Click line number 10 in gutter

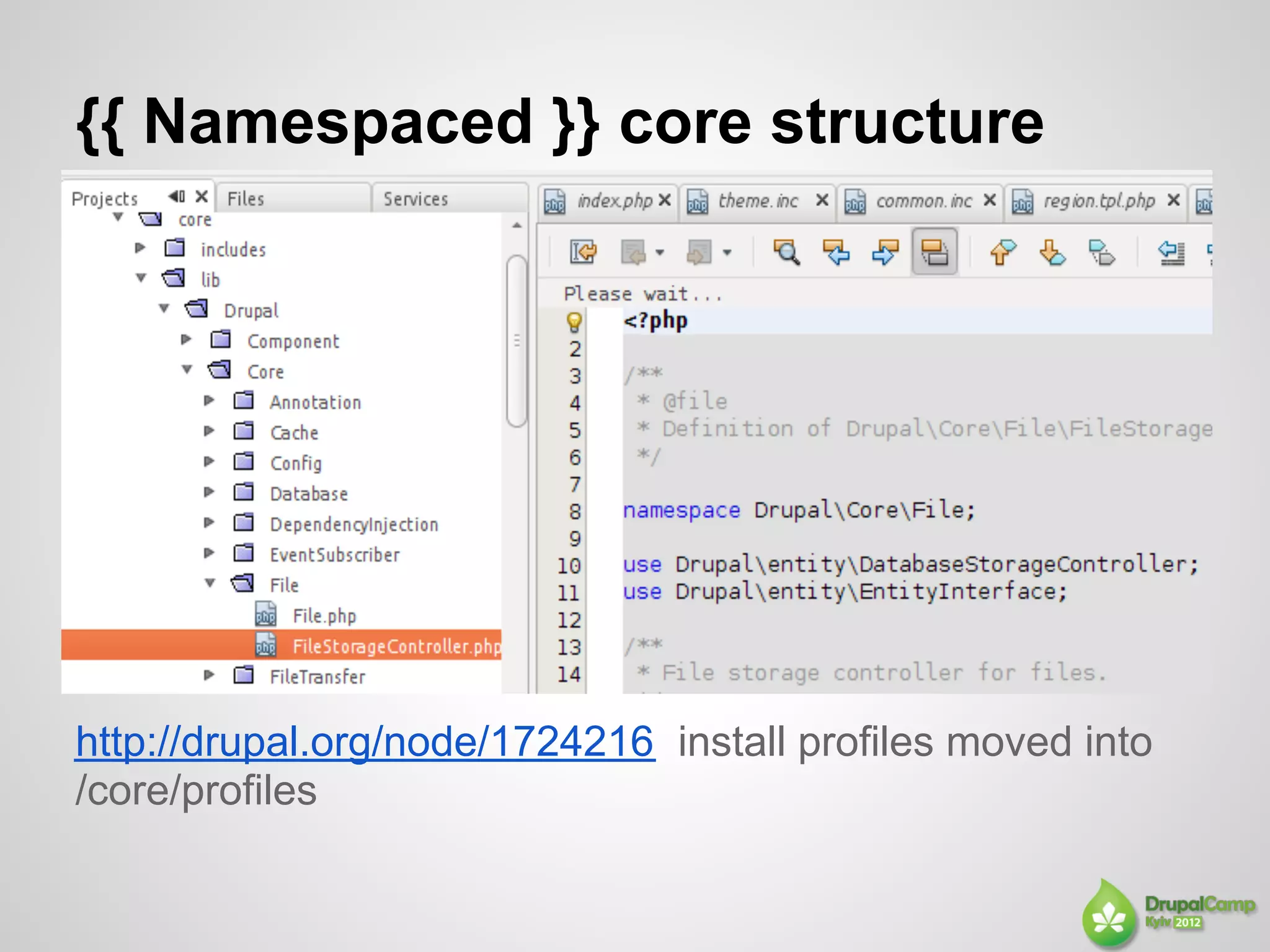569,565
